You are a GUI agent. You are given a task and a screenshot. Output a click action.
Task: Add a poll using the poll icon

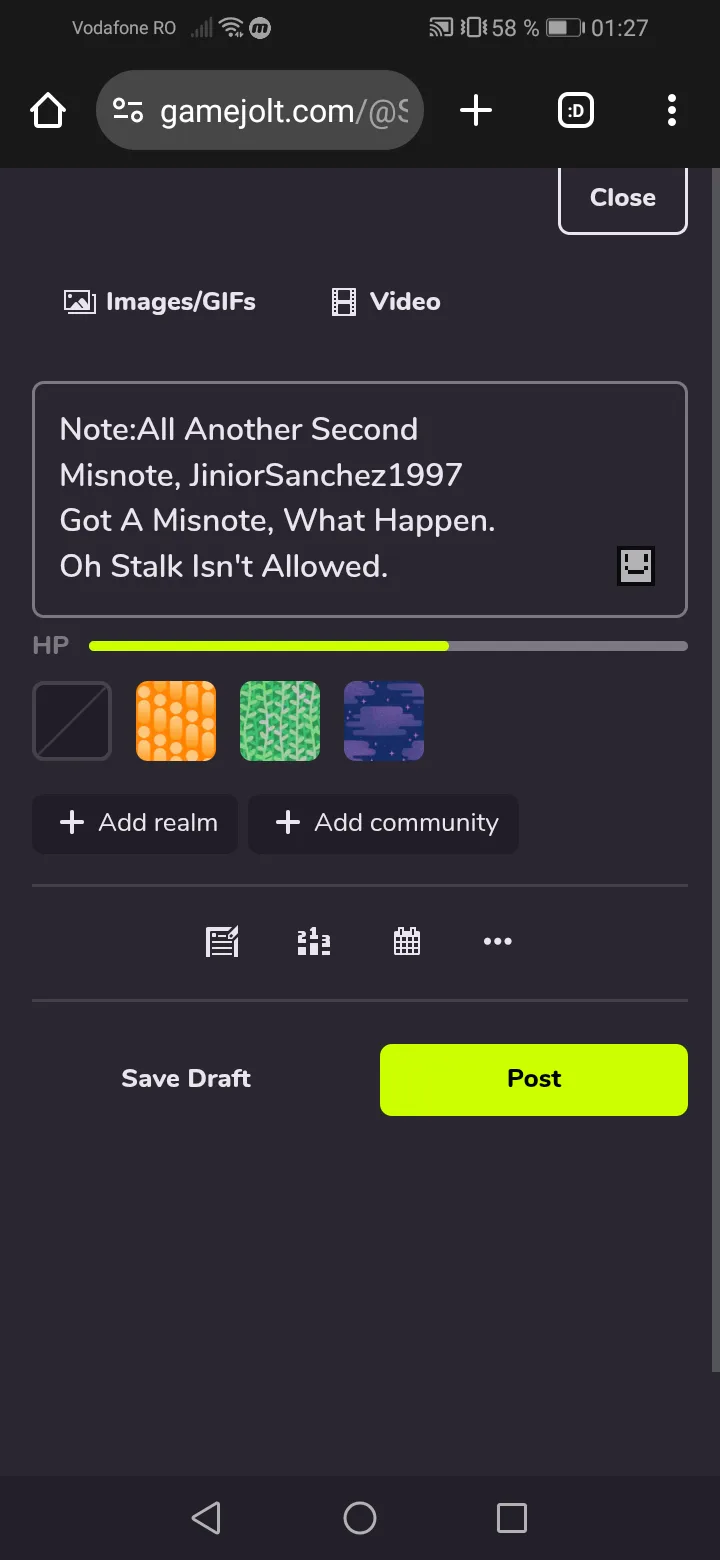coord(314,942)
